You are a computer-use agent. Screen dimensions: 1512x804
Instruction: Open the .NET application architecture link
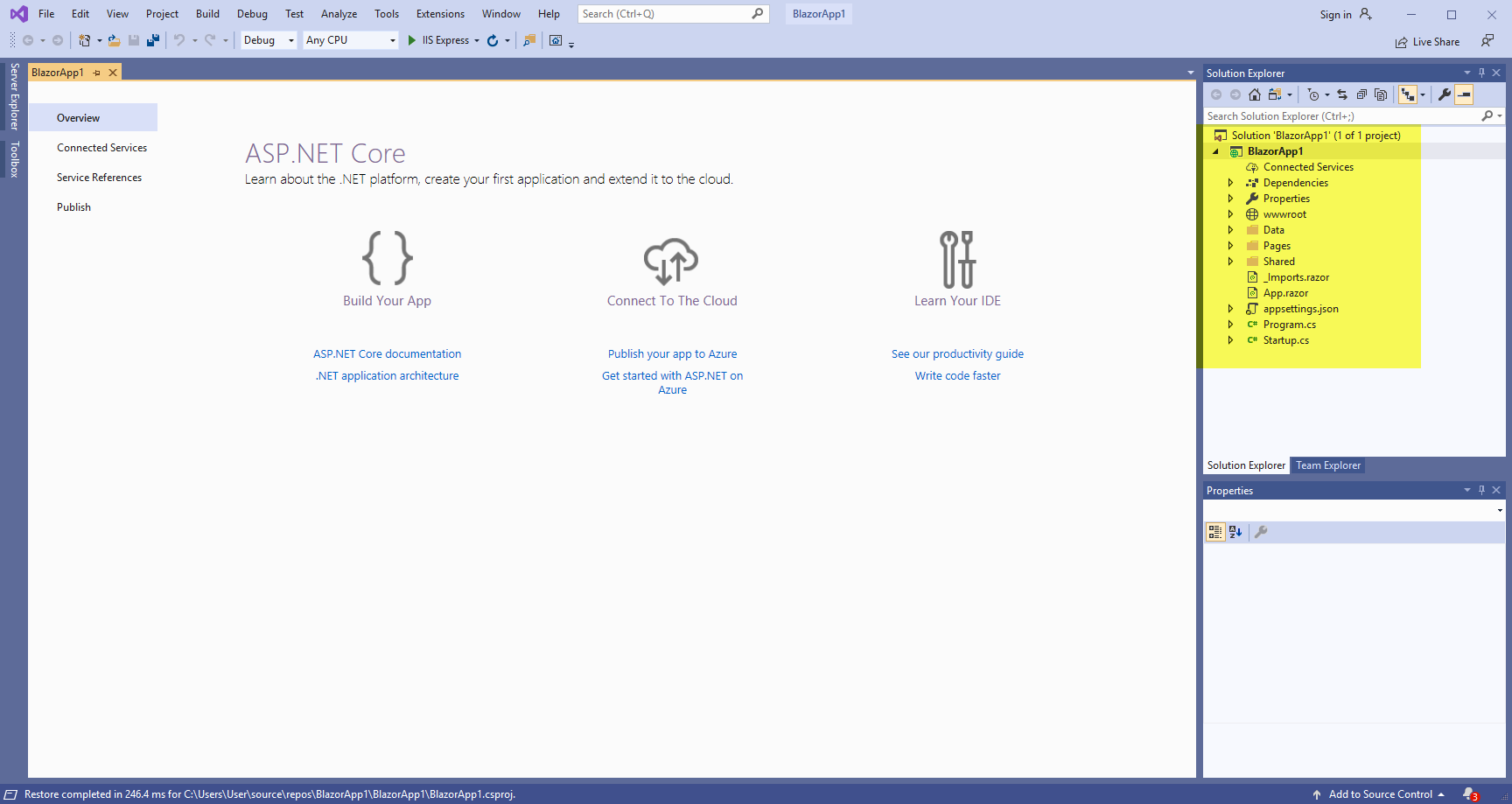coord(387,376)
